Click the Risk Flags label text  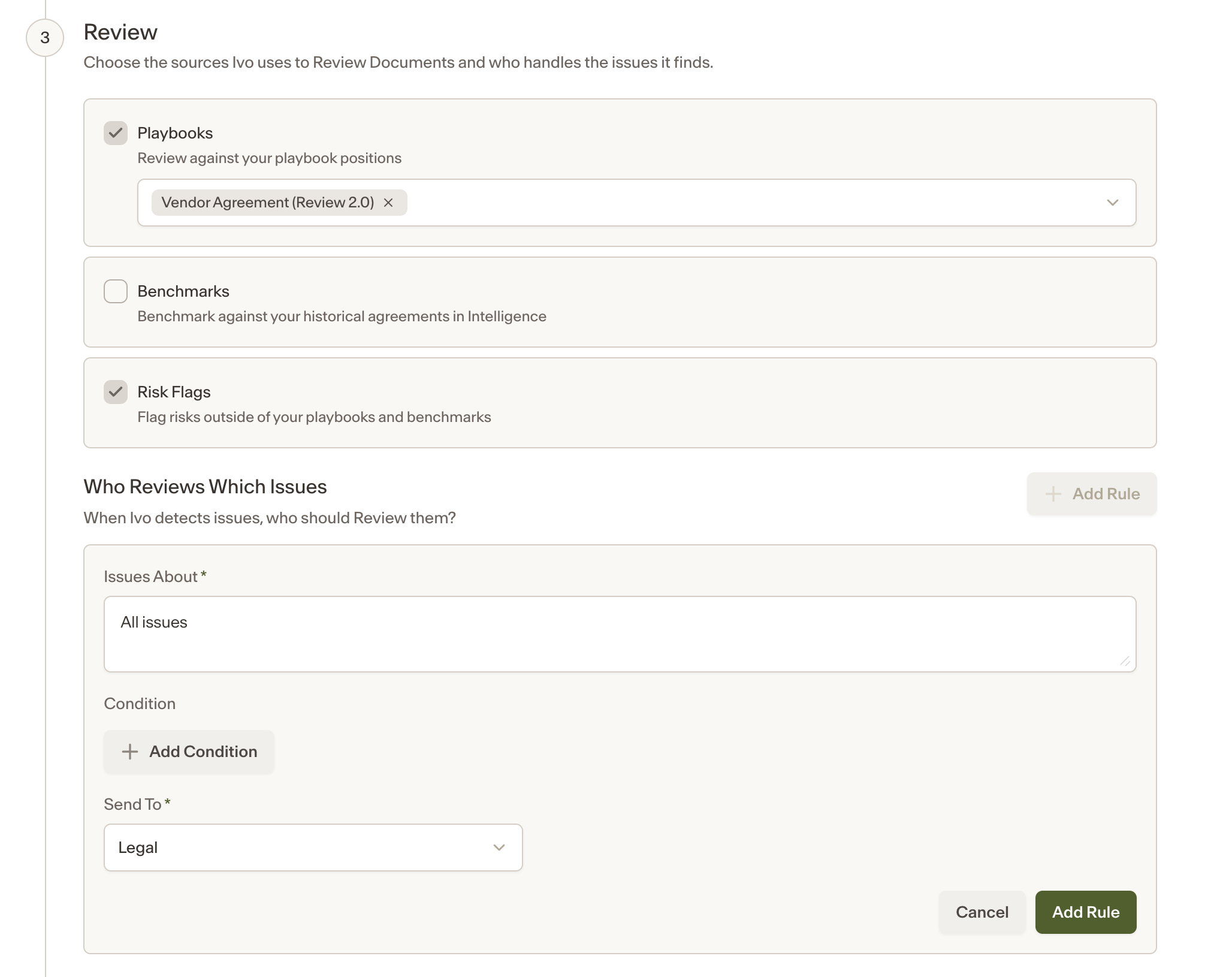(174, 392)
